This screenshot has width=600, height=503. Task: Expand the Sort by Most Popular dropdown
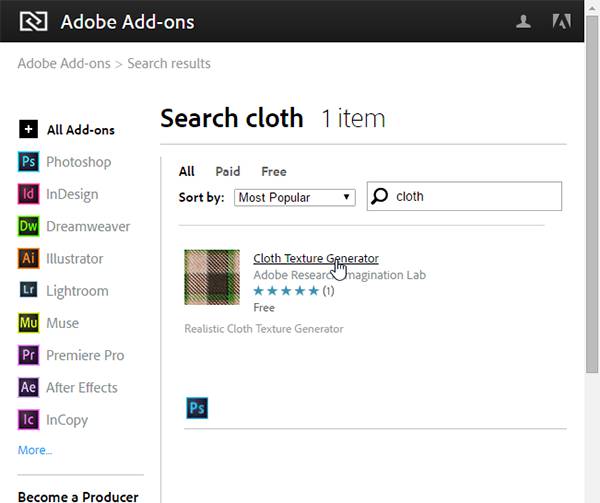coord(295,197)
